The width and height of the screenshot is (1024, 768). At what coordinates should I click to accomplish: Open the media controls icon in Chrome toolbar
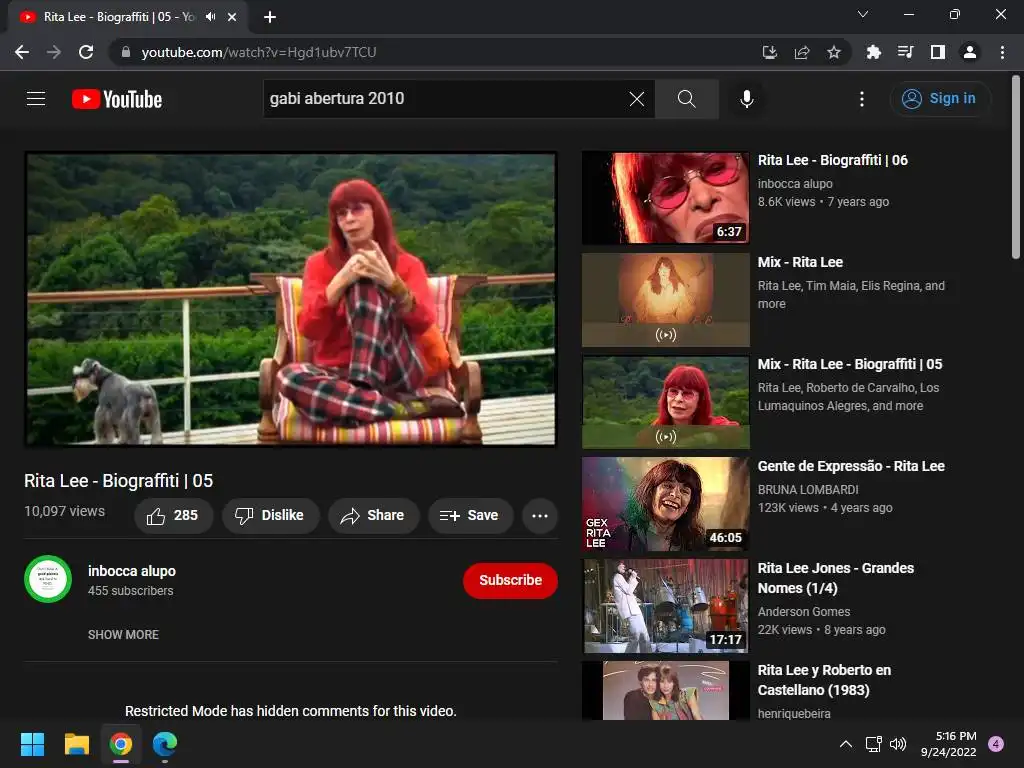(905, 52)
